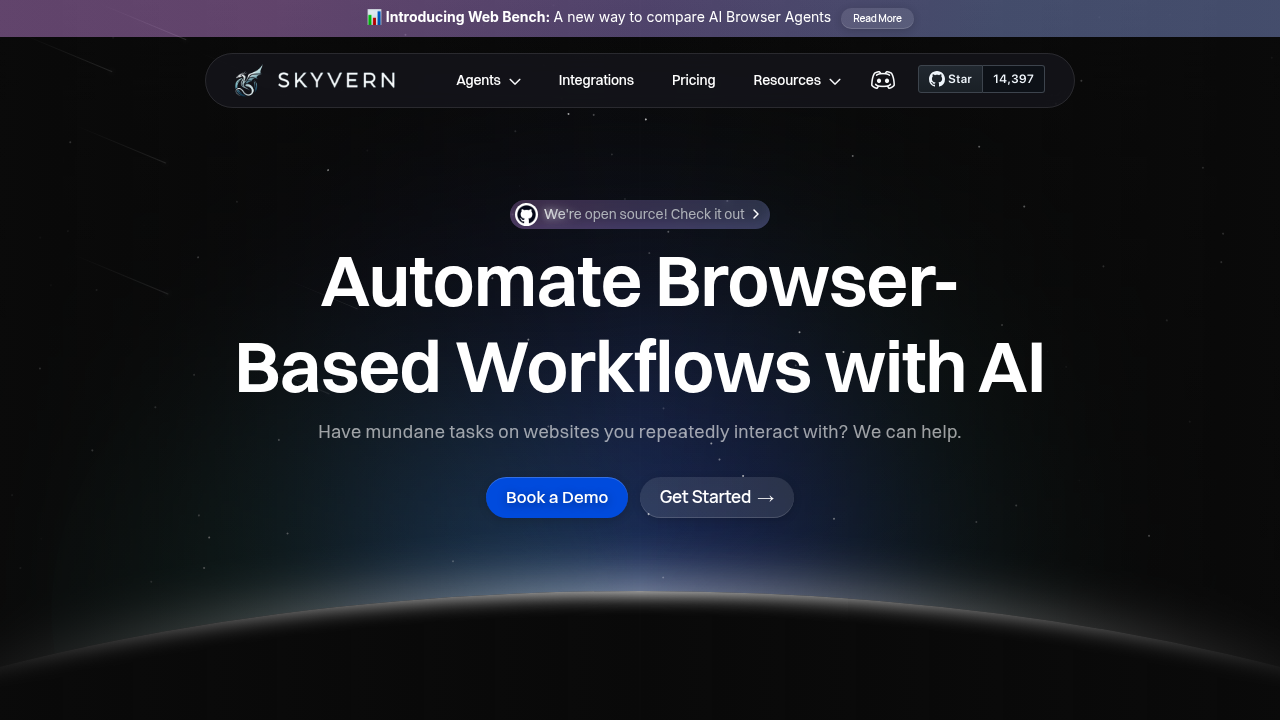Click the right chevron in the open-source pill
Viewport: 1280px width, 720px height.
coord(757,214)
